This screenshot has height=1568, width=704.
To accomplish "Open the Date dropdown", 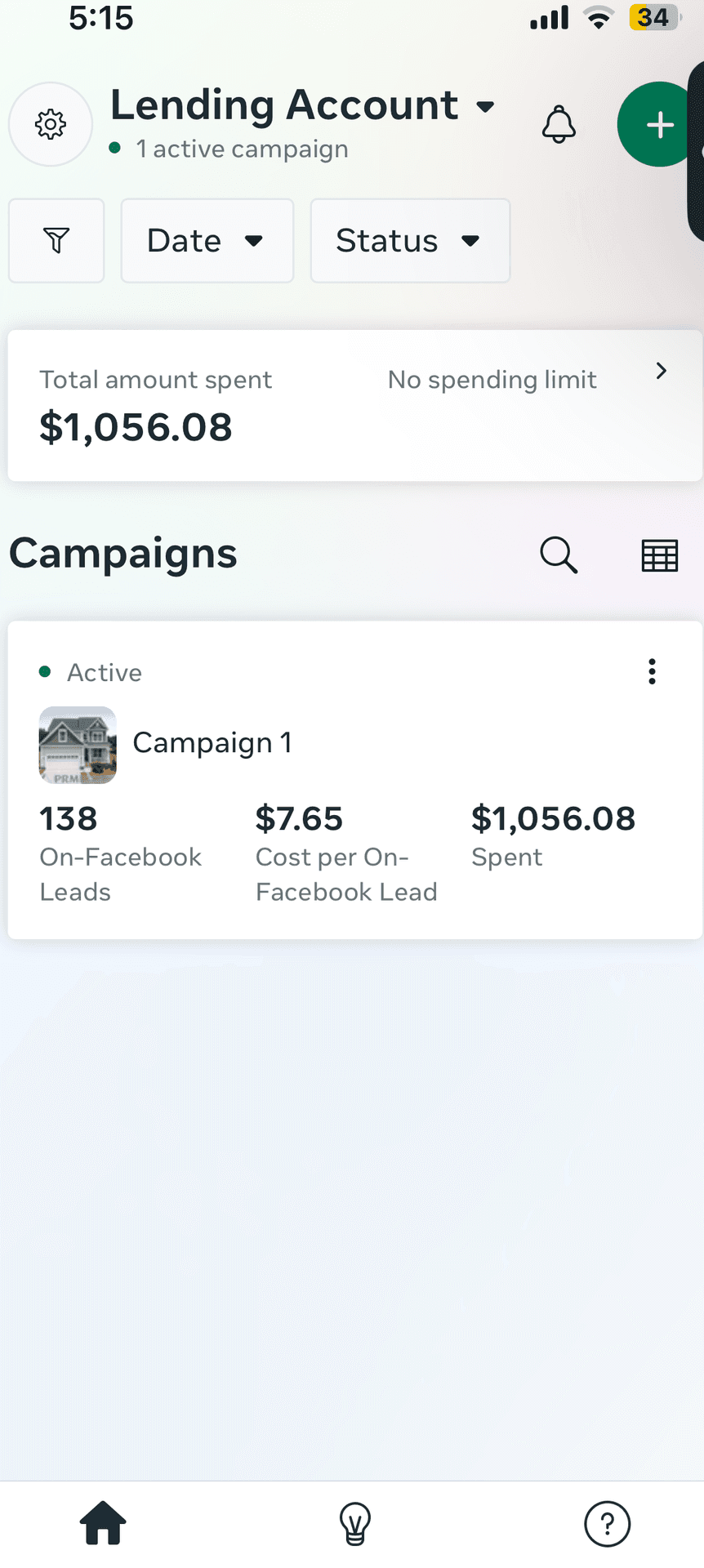I will click(x=207, y=241).
